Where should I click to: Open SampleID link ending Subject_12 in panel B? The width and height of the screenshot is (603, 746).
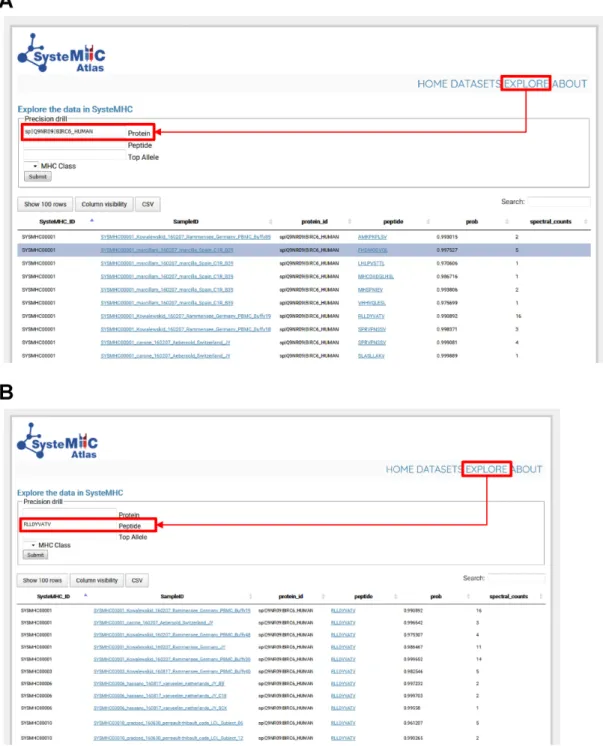(x=168, y=738)
